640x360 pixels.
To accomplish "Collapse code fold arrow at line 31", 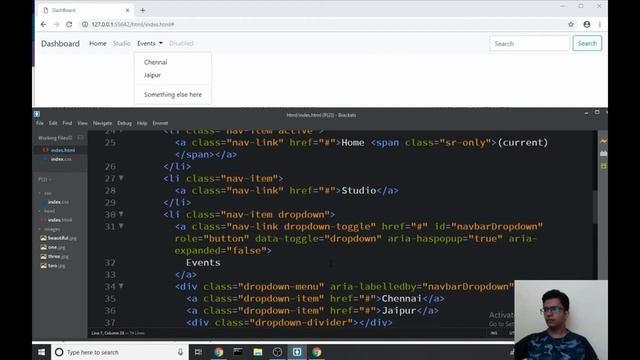I will pos(121,226).
